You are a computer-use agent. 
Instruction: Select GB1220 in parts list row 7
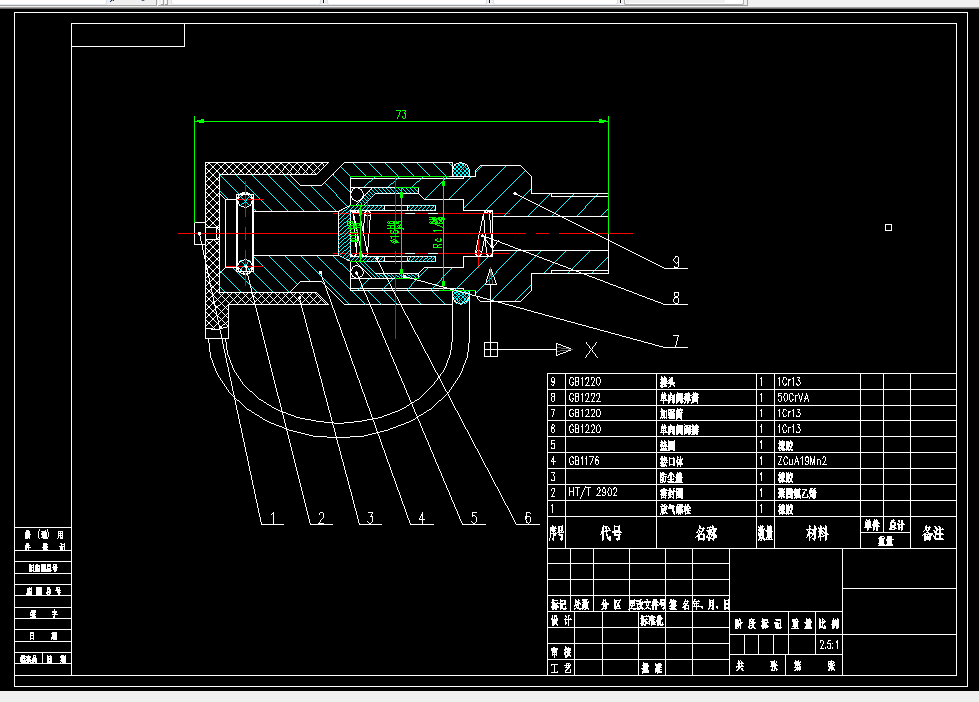[x=584, y=413]
